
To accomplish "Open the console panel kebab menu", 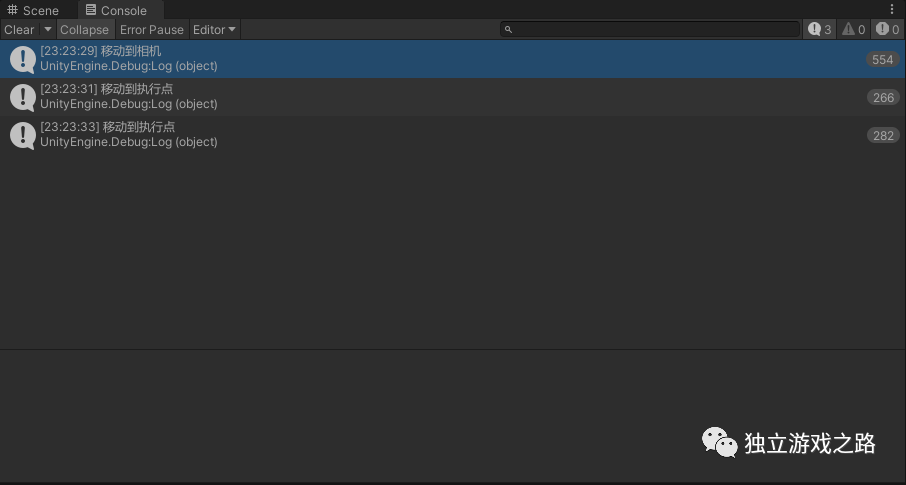I will click(892, 9).
